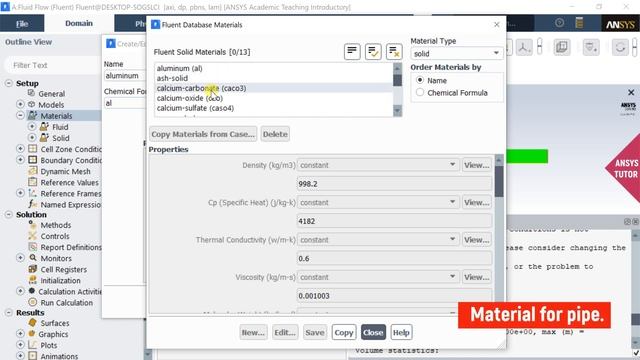Collapse the Solution tree section
Viewport: 640px width, 360px height.
(x=9, y=214)
